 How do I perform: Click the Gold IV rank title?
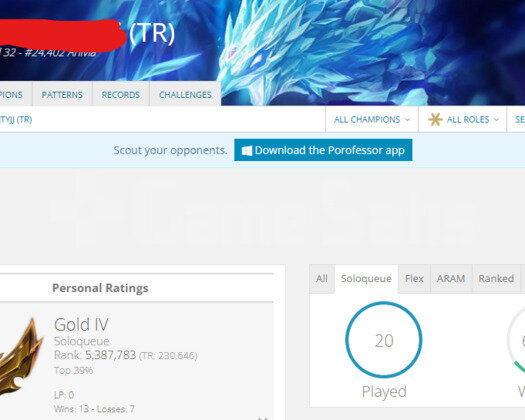coord(81,324)
